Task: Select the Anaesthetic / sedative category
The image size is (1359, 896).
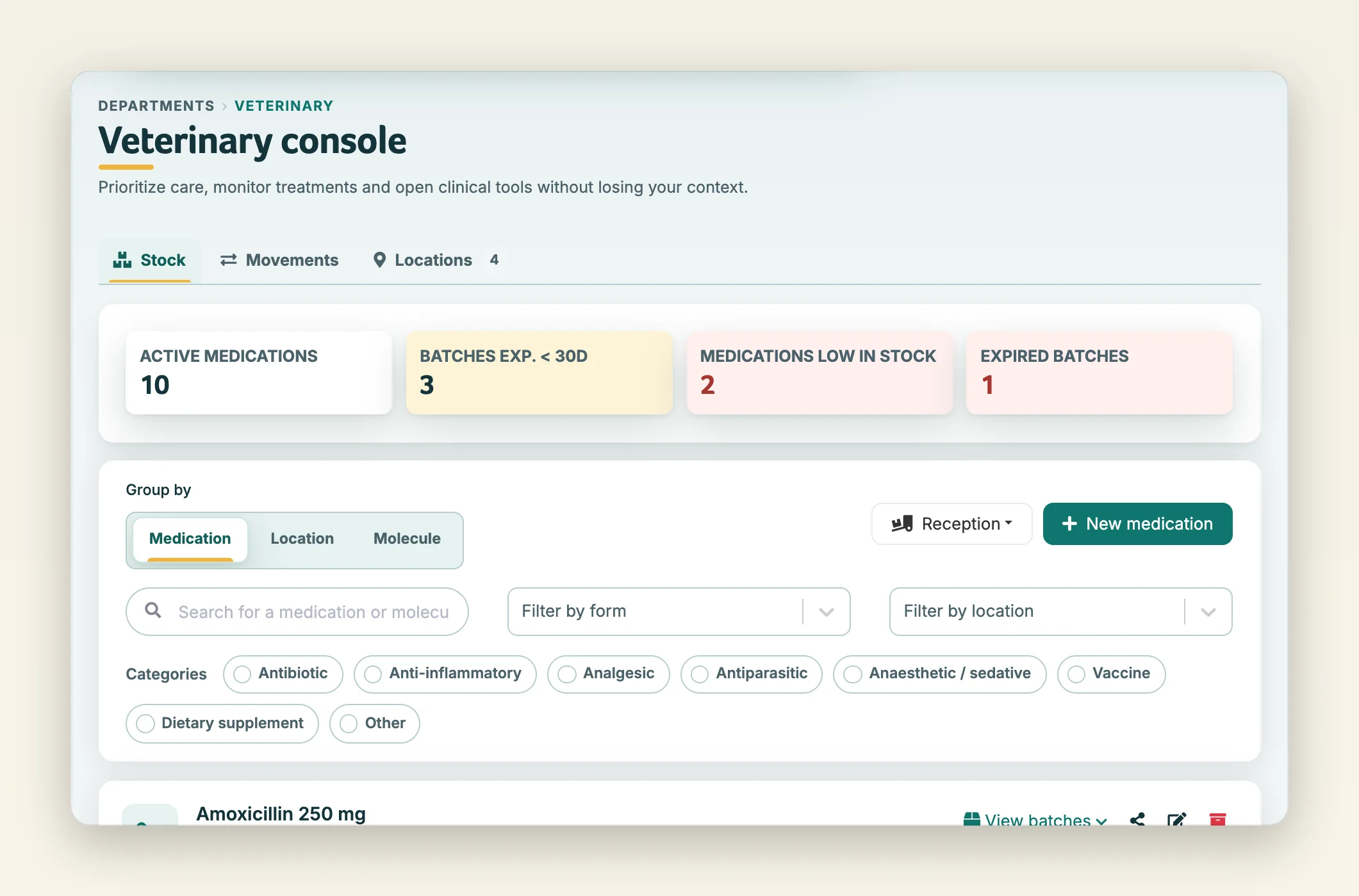Action: pos(940,674)
